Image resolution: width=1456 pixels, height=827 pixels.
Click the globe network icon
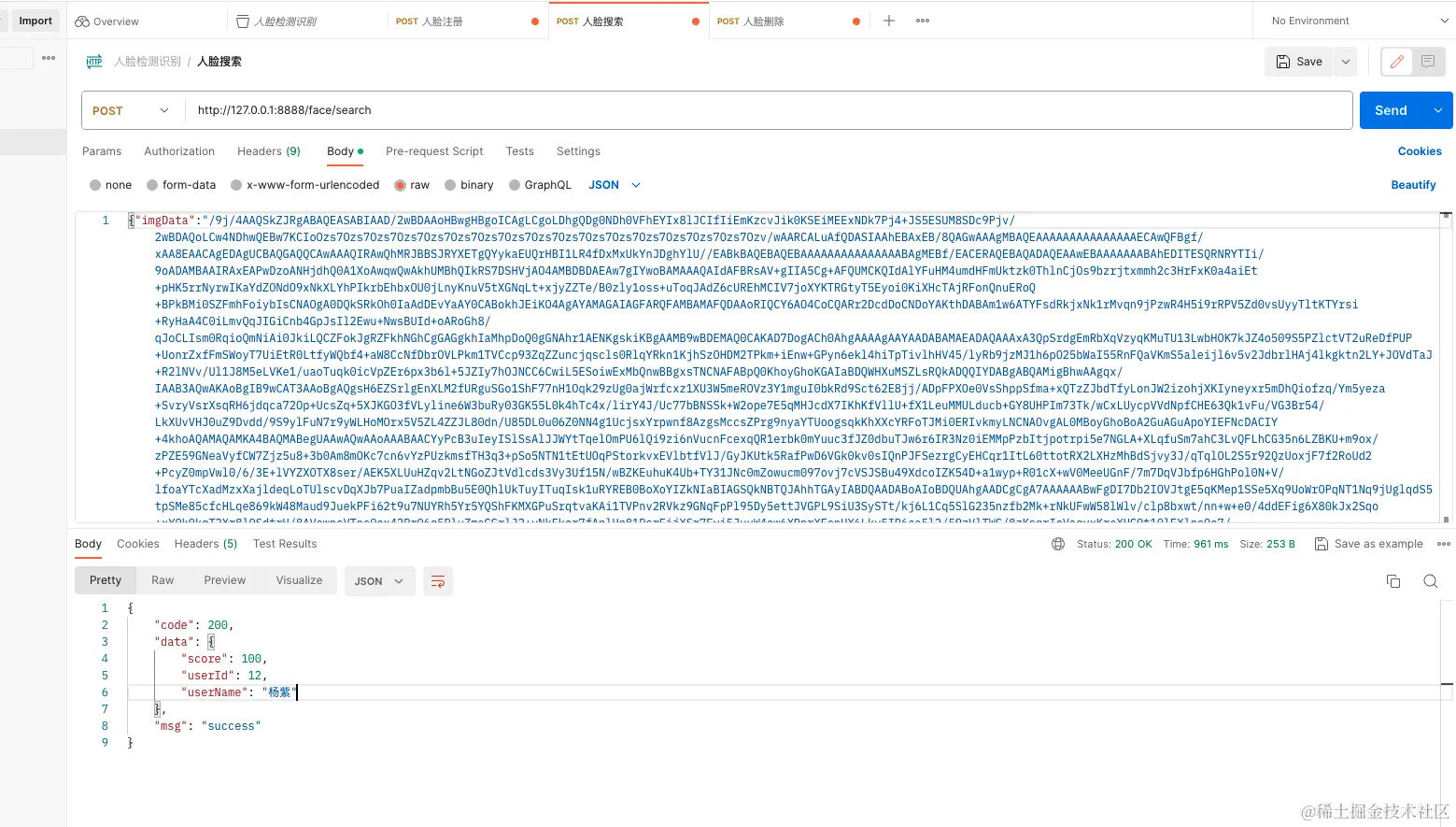(1058, 544)
